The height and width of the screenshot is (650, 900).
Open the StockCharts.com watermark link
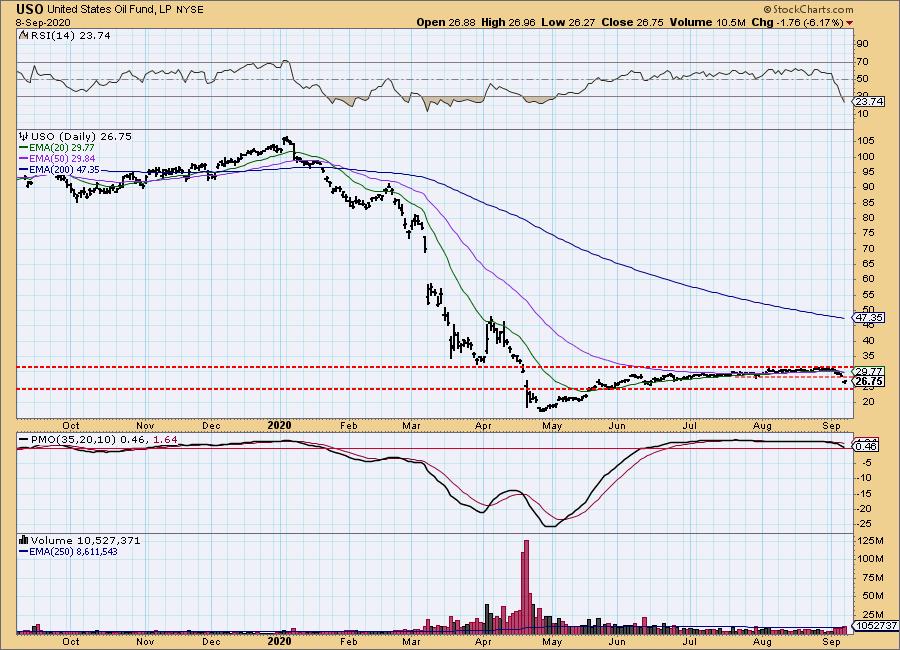tap(808, 9)
